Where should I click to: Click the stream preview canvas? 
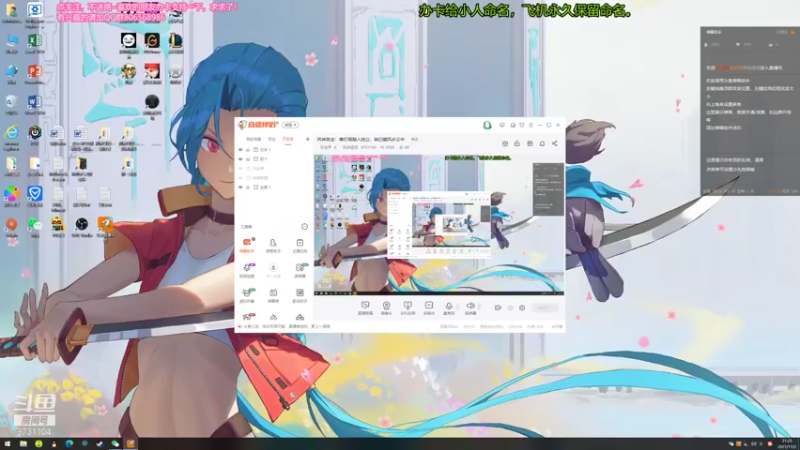pos(439,224)
